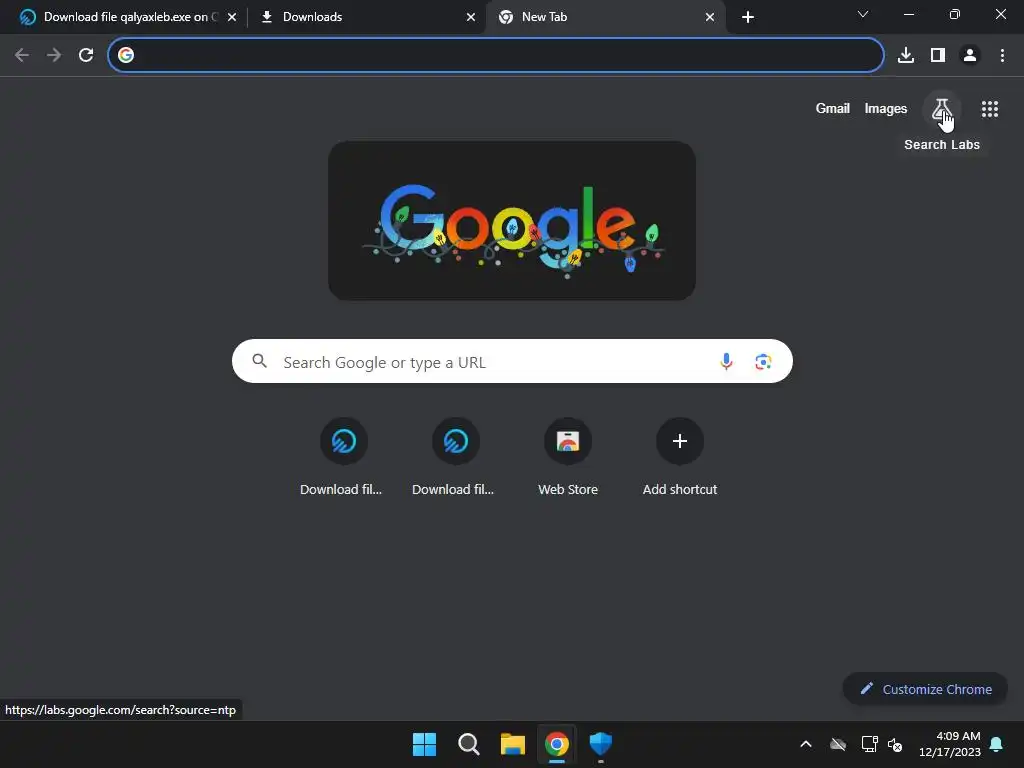This screenshot has width=1024, height=768.
Task: Open Gmail link
Action: pos(833,108)
